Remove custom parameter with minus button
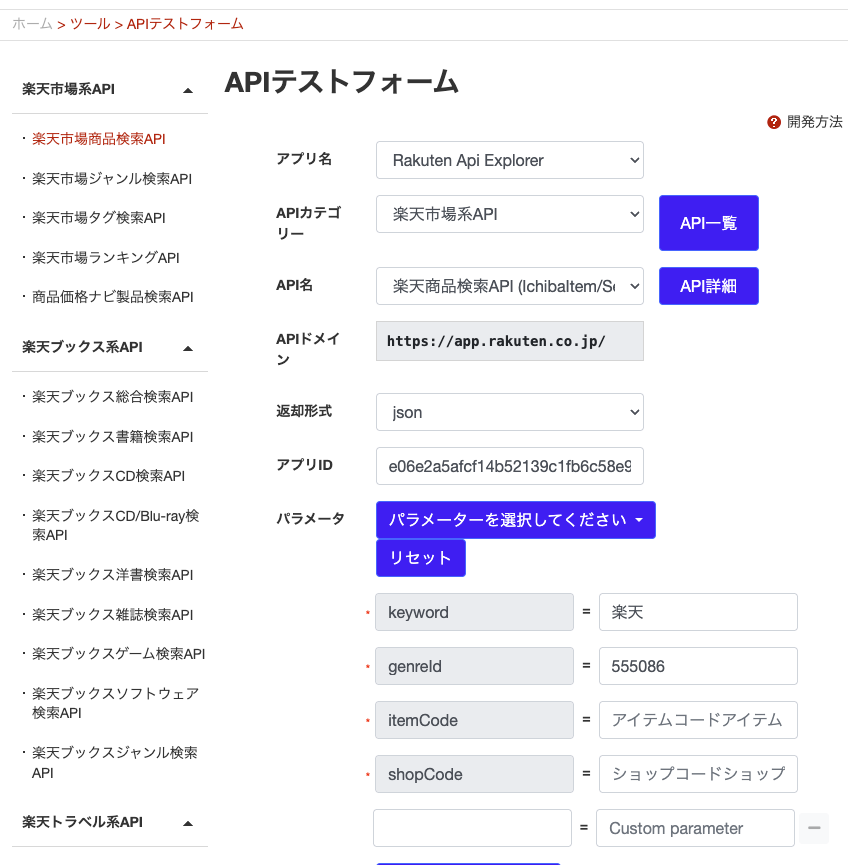The image size is (848, 865). click(814, 827)
